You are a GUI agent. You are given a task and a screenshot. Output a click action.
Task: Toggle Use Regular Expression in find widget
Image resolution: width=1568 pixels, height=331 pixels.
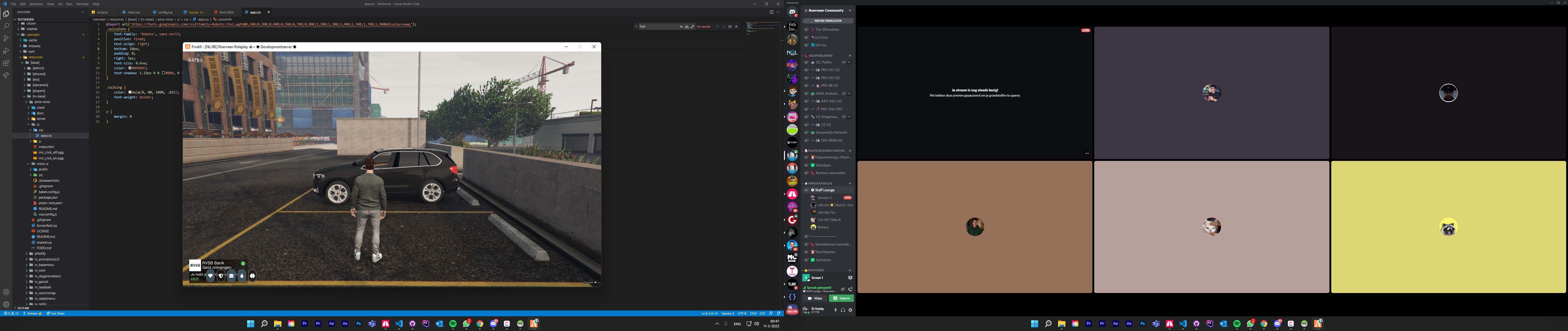tap(692, 27)
